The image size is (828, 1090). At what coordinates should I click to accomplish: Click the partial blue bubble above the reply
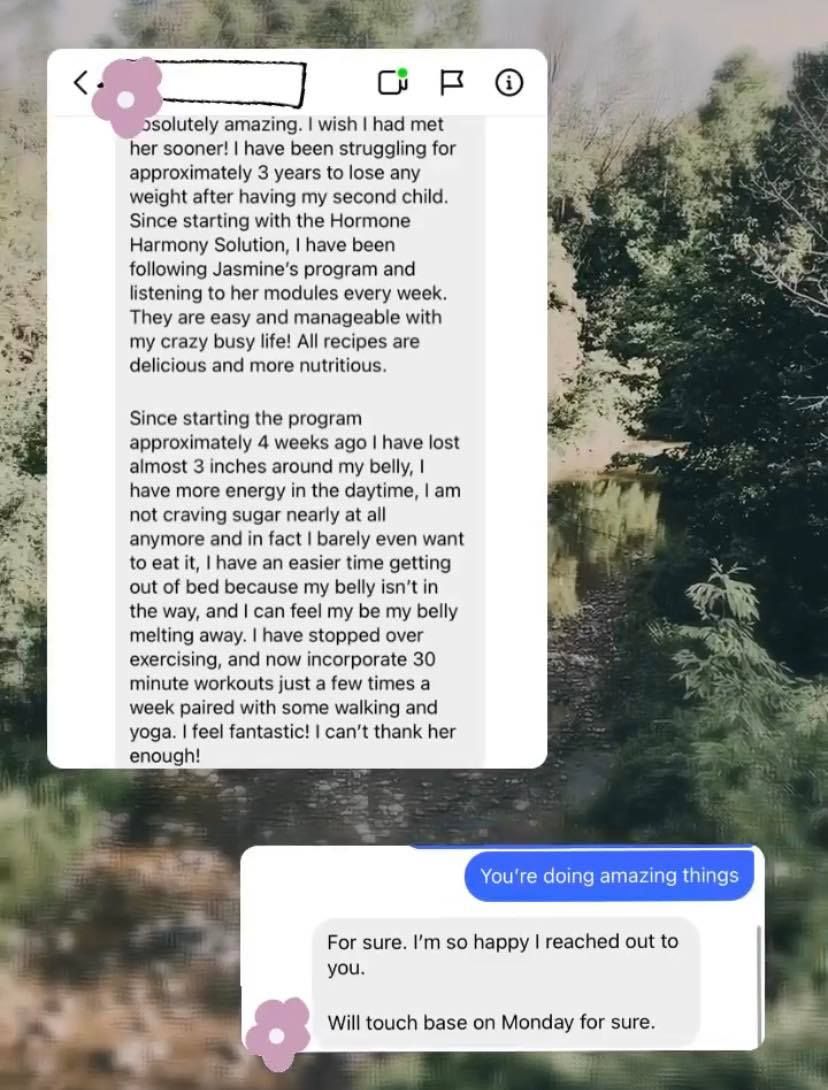(x=584, y=847)
